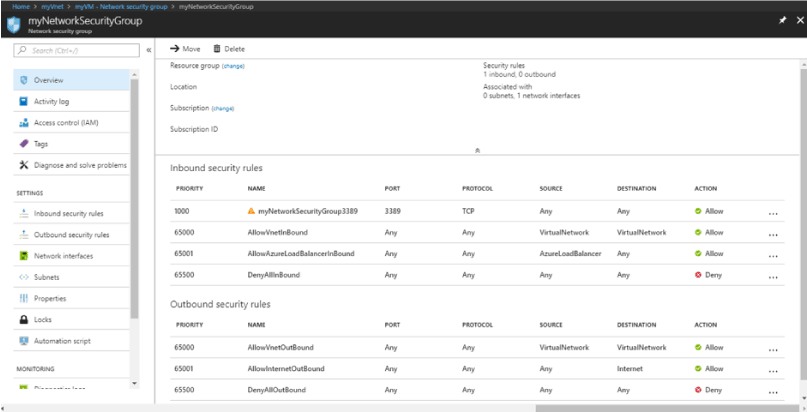This screenshot has height=412, width=807.
Task: Click the Properties bars icon
Action: pos(23,298)
